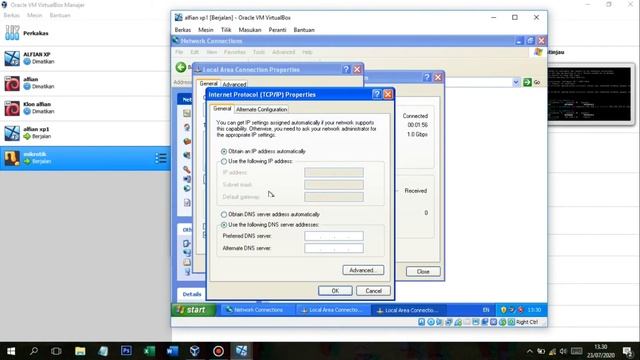Open the Windows notification center
The width and height of the screenshot is (640, 360).
[627, 351]
